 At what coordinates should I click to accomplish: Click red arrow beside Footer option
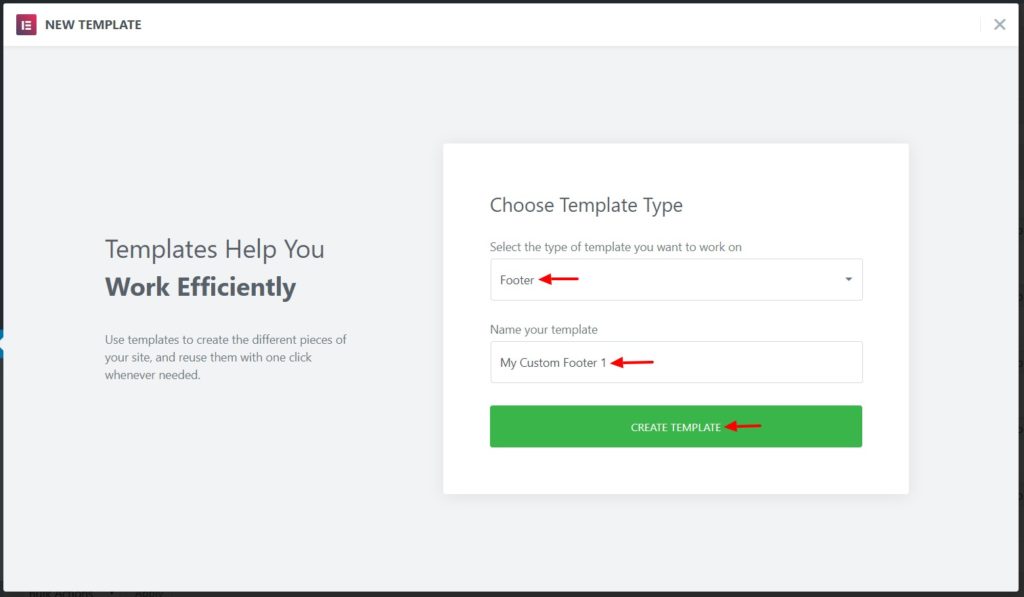click(560, 280)
